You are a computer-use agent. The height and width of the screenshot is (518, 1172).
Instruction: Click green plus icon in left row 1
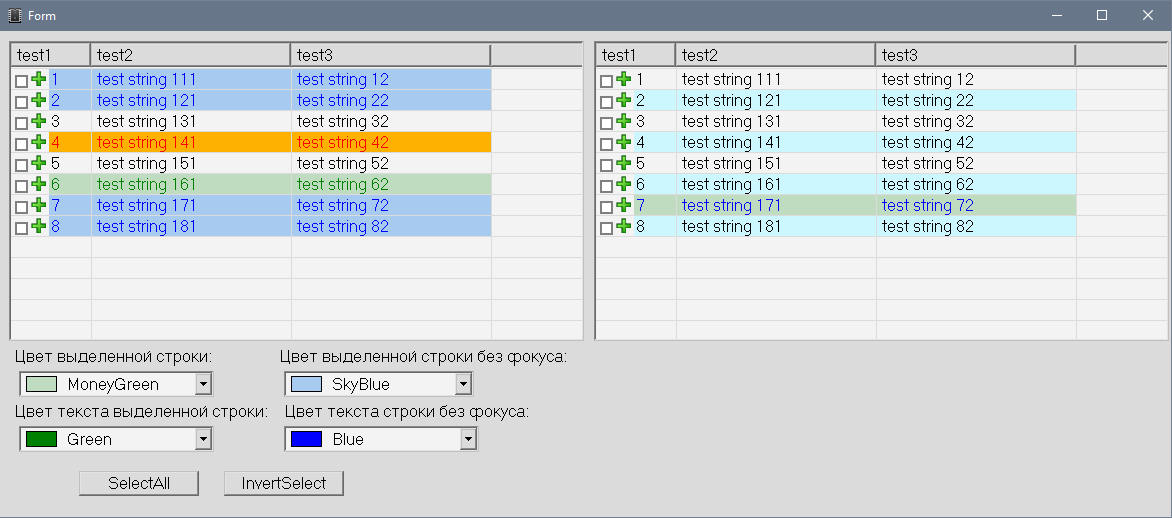(39, 79)
